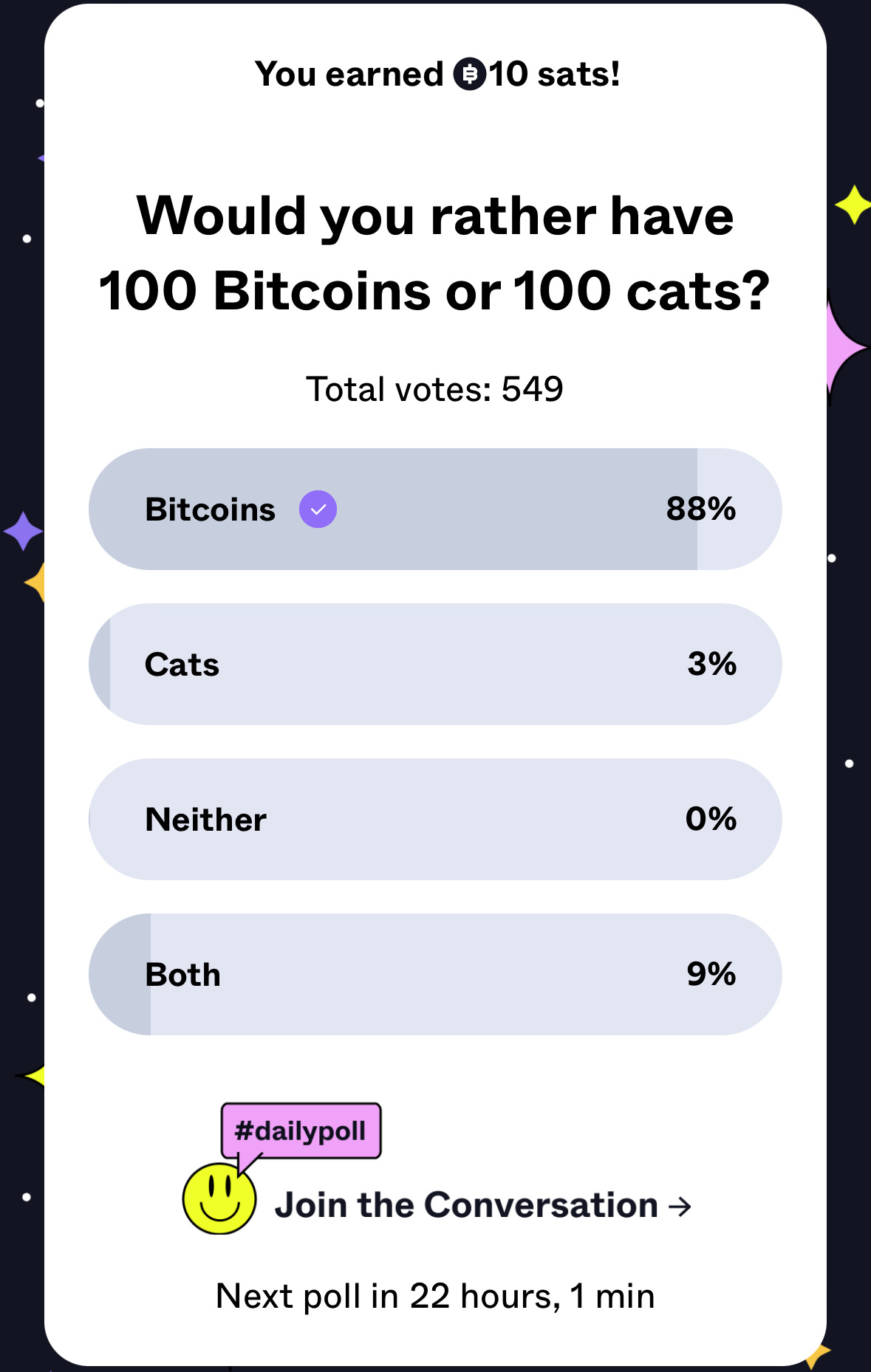
Task: Open the #dailypoll hashtag tag
Action: pos(301,1131)
